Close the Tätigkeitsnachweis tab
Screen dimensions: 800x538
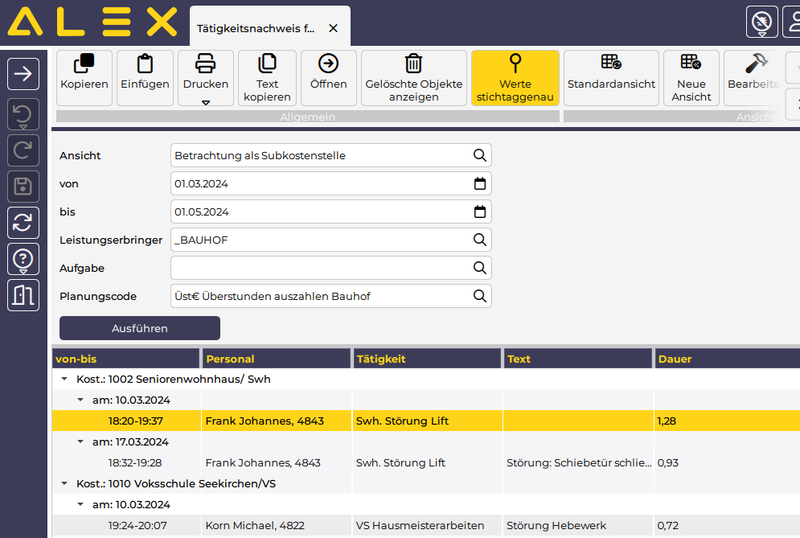pos(333,28)
